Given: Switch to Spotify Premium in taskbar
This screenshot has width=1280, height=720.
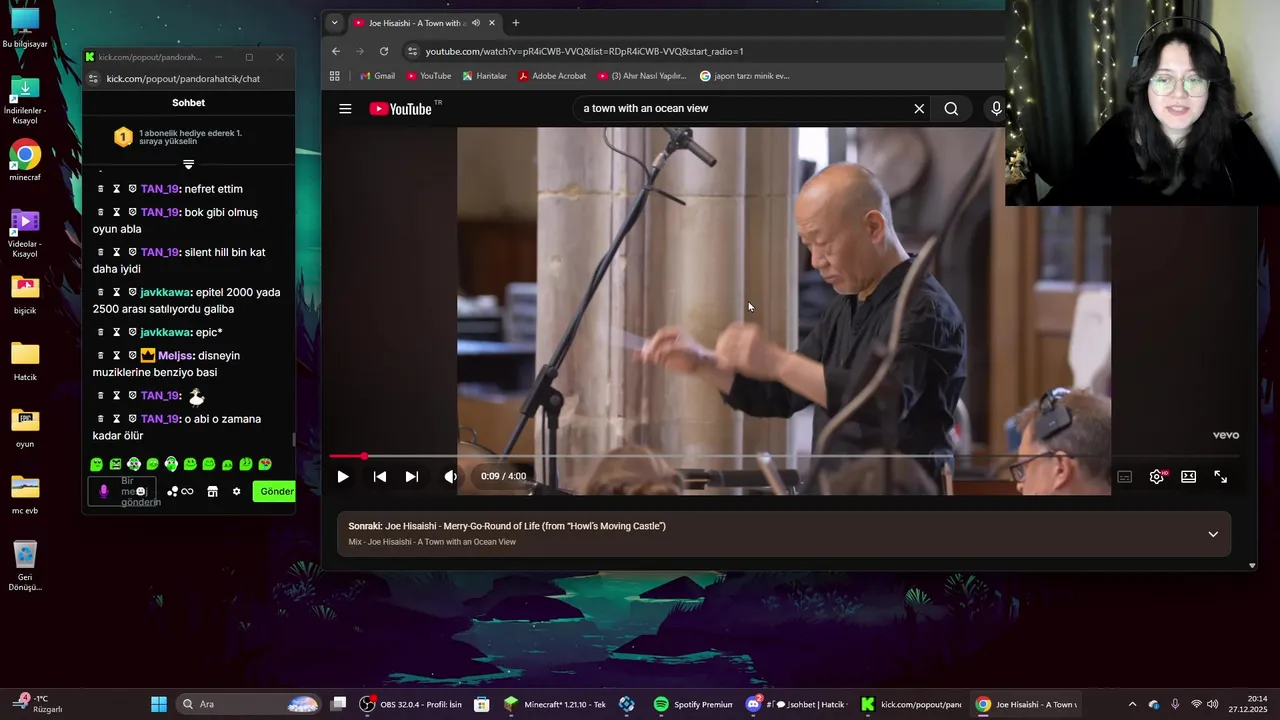Looking at the screenshot, I should coord(693,704).
